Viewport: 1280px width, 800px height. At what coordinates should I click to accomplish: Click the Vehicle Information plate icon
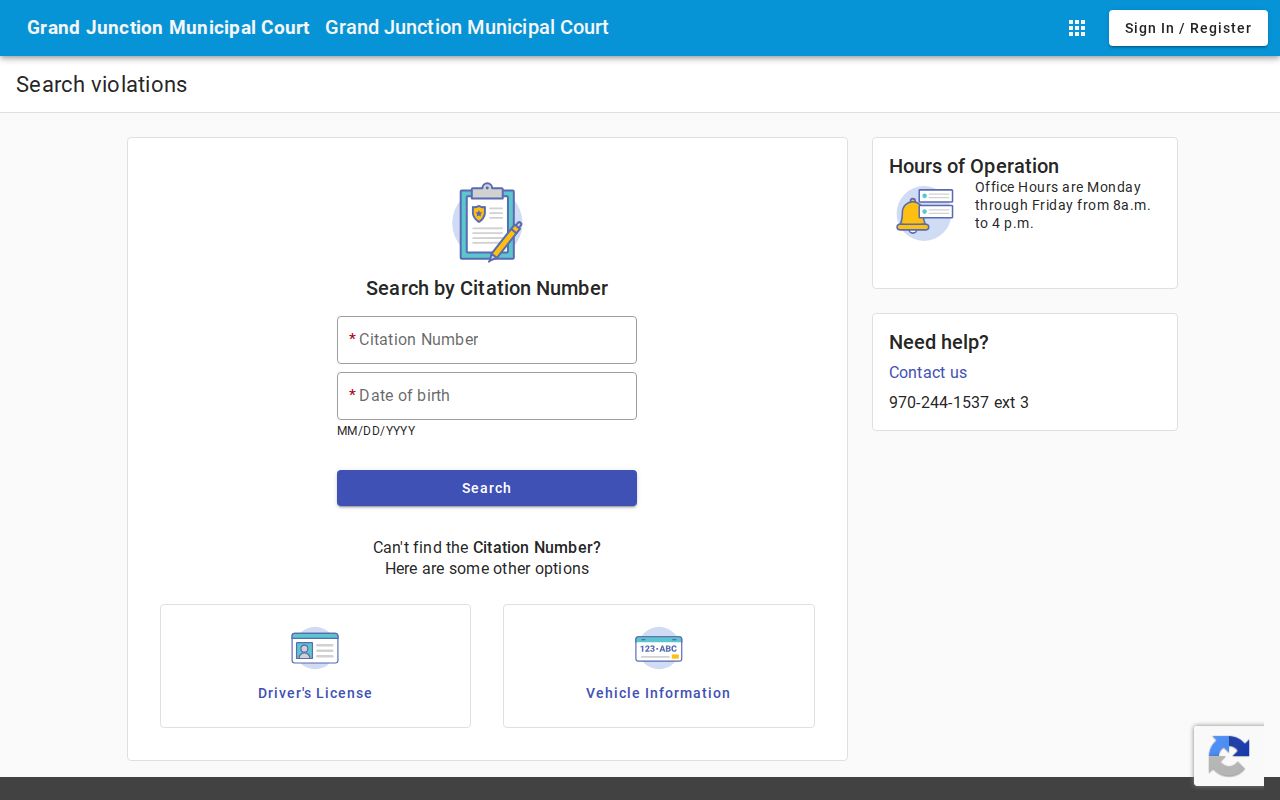click(658, 648)
